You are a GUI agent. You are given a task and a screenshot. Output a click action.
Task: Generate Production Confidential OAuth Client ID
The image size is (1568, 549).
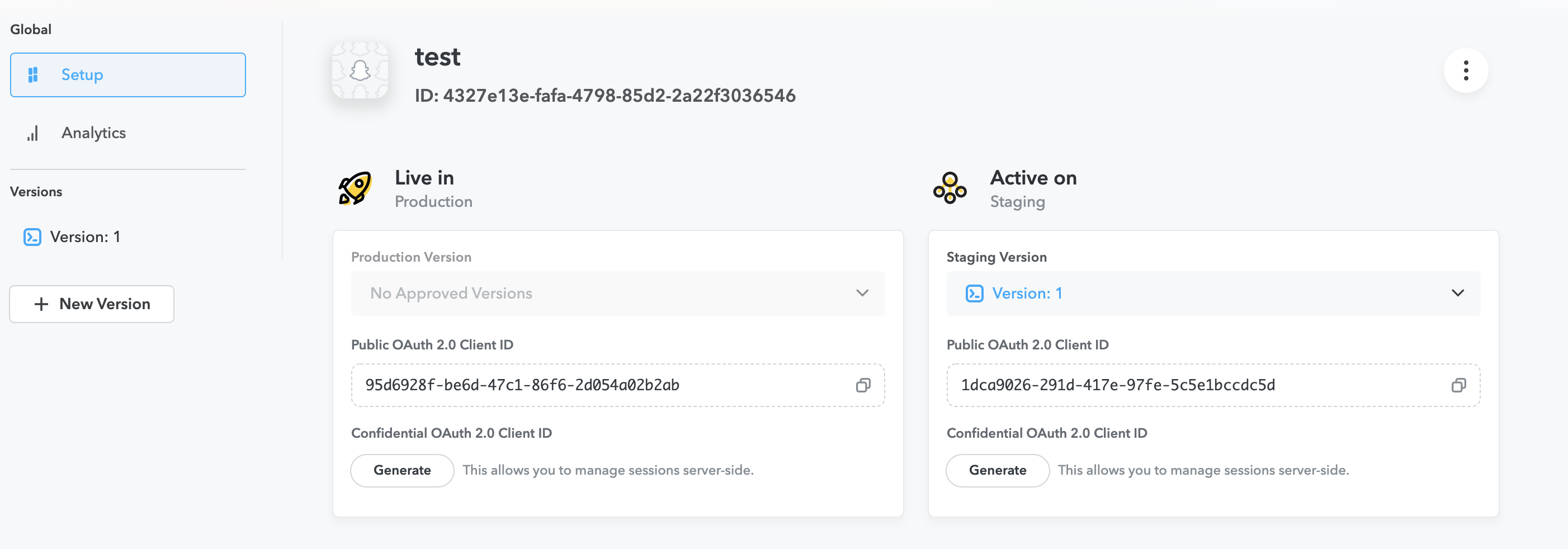[x=402, y=470]
